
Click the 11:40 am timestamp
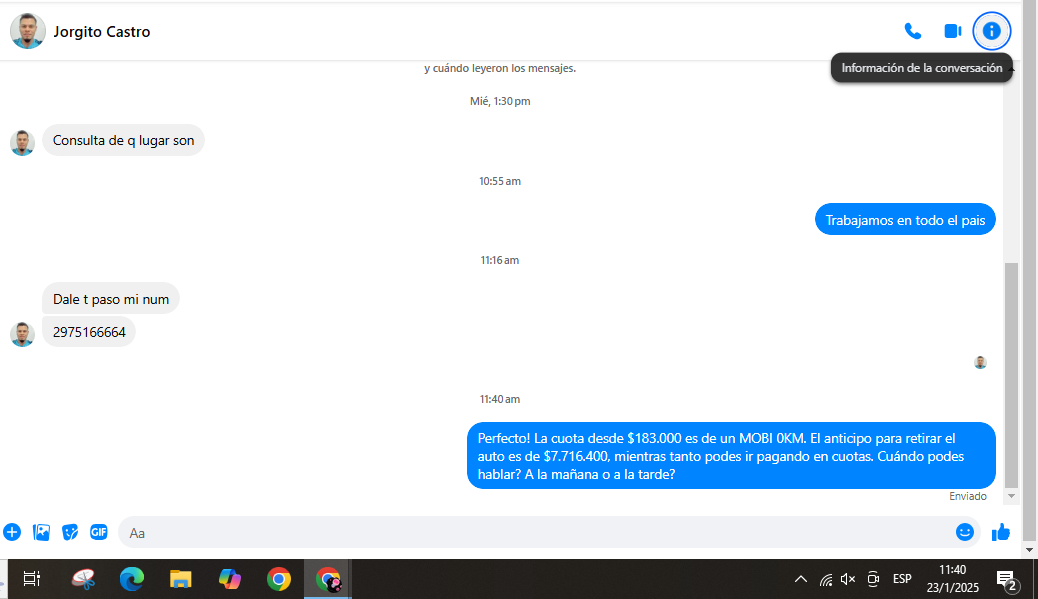[x=500, y=399]
